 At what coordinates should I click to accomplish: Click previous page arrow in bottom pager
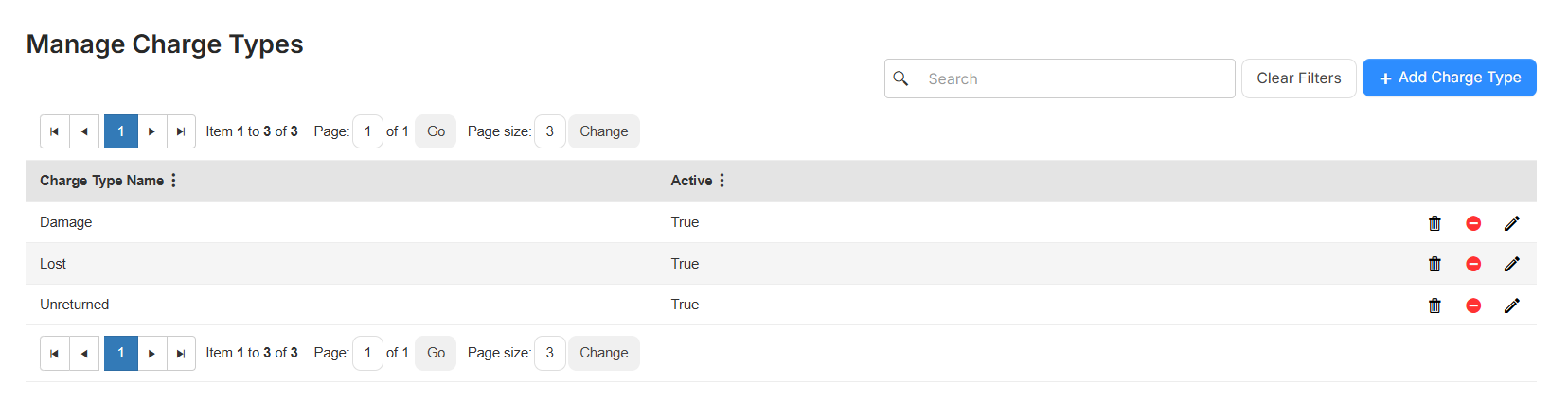coord(84,353)
